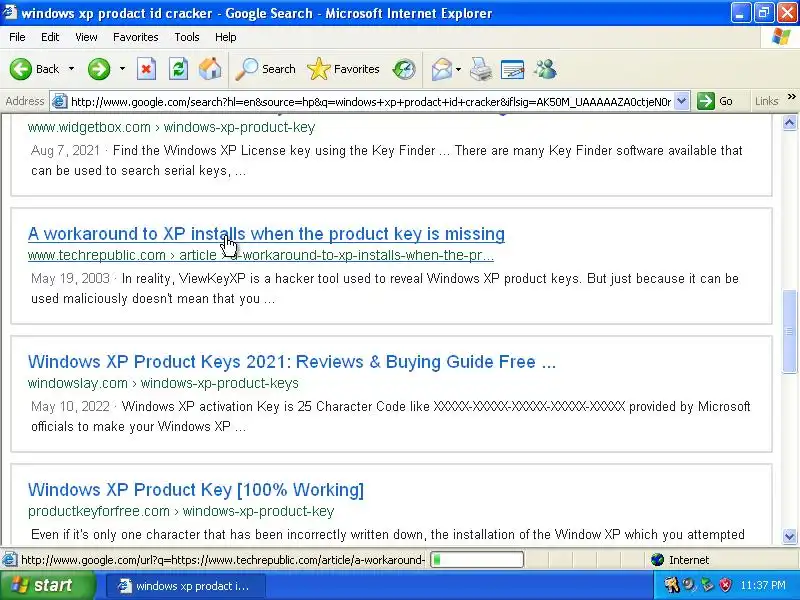This screenshot has width=800, height=600.
Task: Click the Internet zone globe in status bar
Action: (x=657, y=560)
